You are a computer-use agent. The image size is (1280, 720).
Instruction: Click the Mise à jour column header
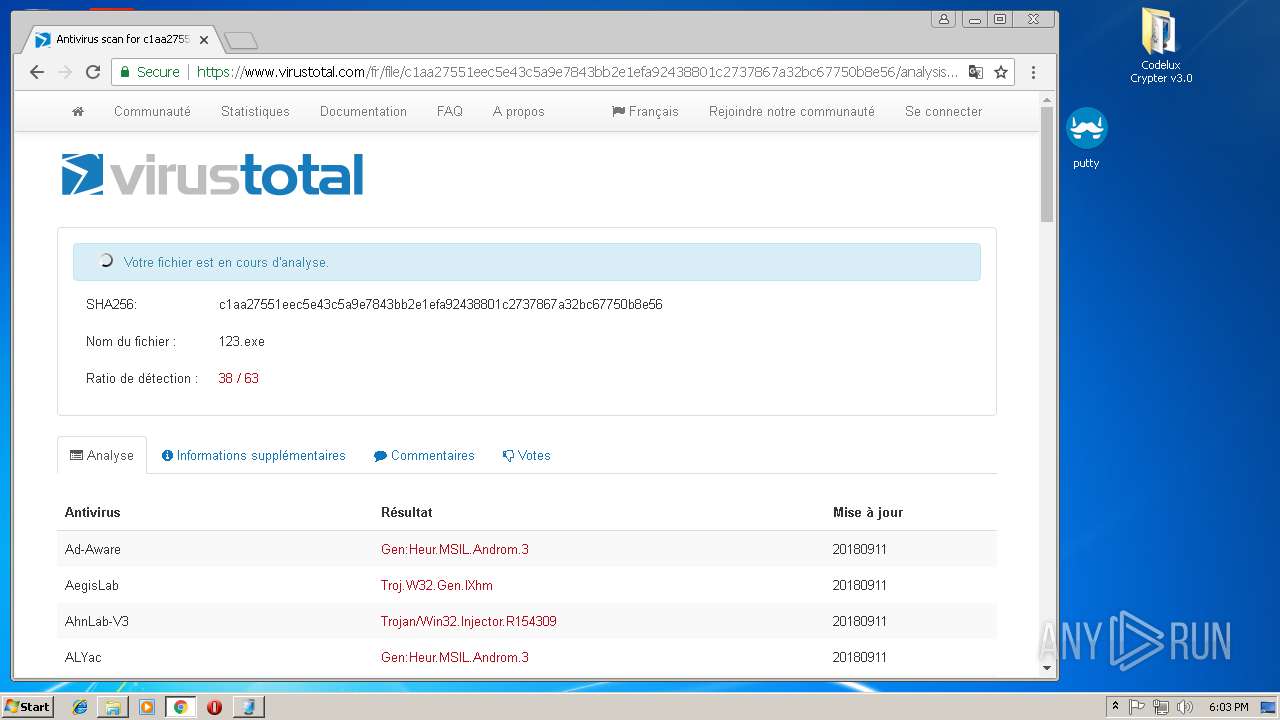click(868, 512)
